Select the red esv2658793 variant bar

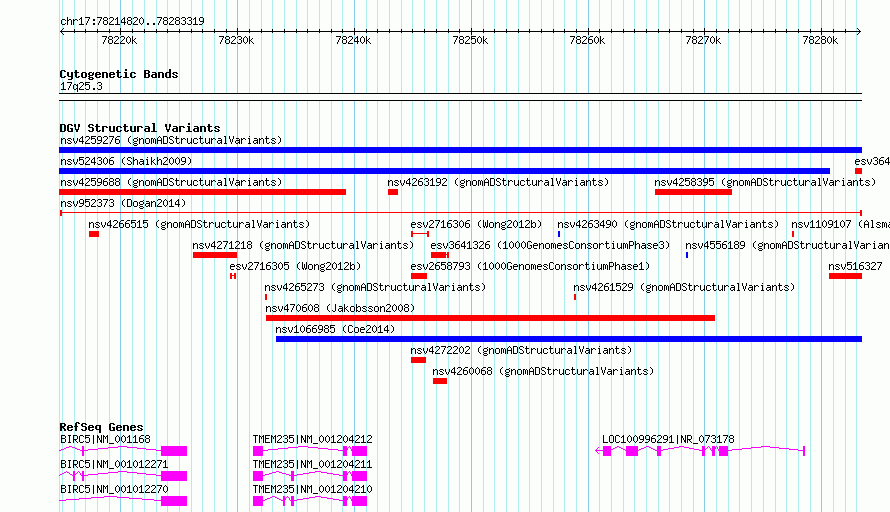pos(419,276)
